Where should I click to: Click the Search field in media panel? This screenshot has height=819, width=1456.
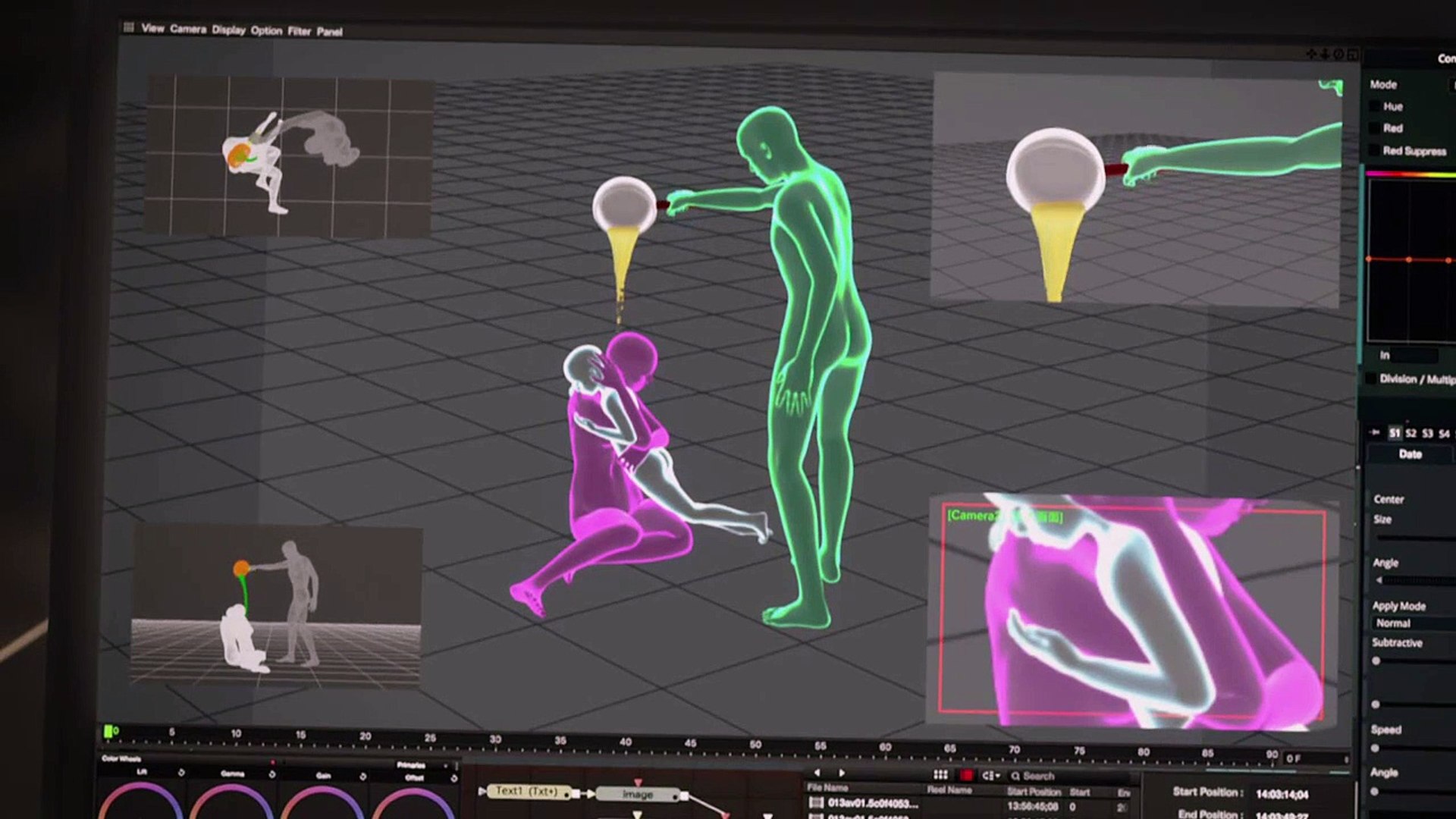[1069, 776]
